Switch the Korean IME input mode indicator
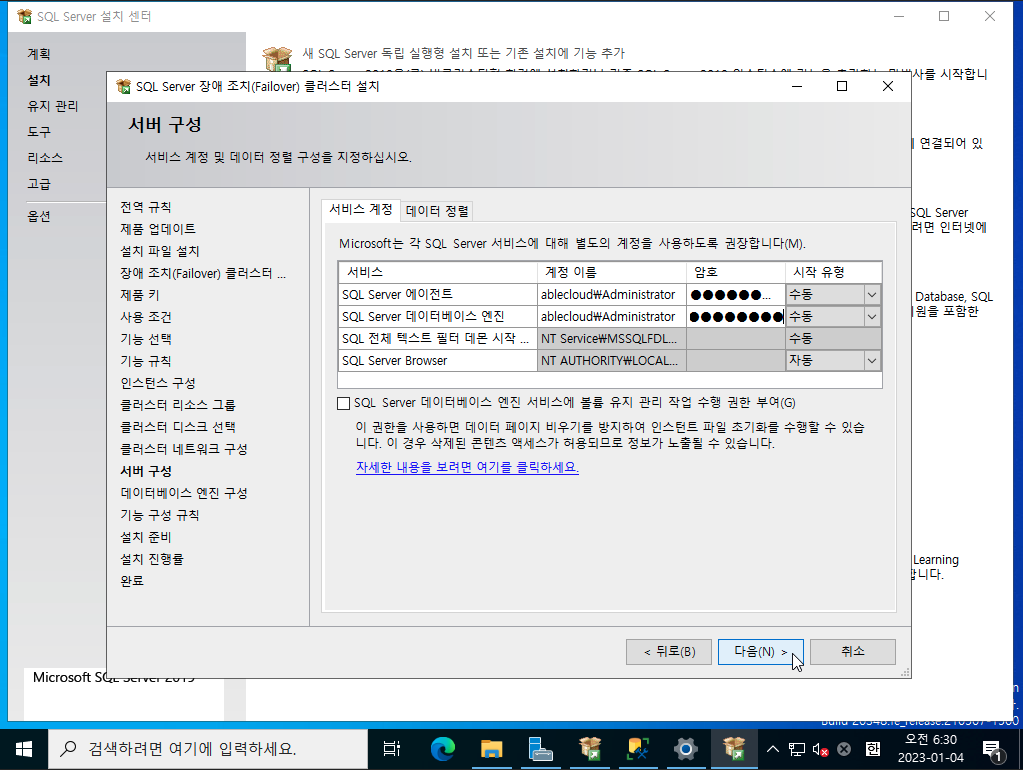The width and height of the screenshot is (1023, 770). pyautogui.click(x=873, y=749)
